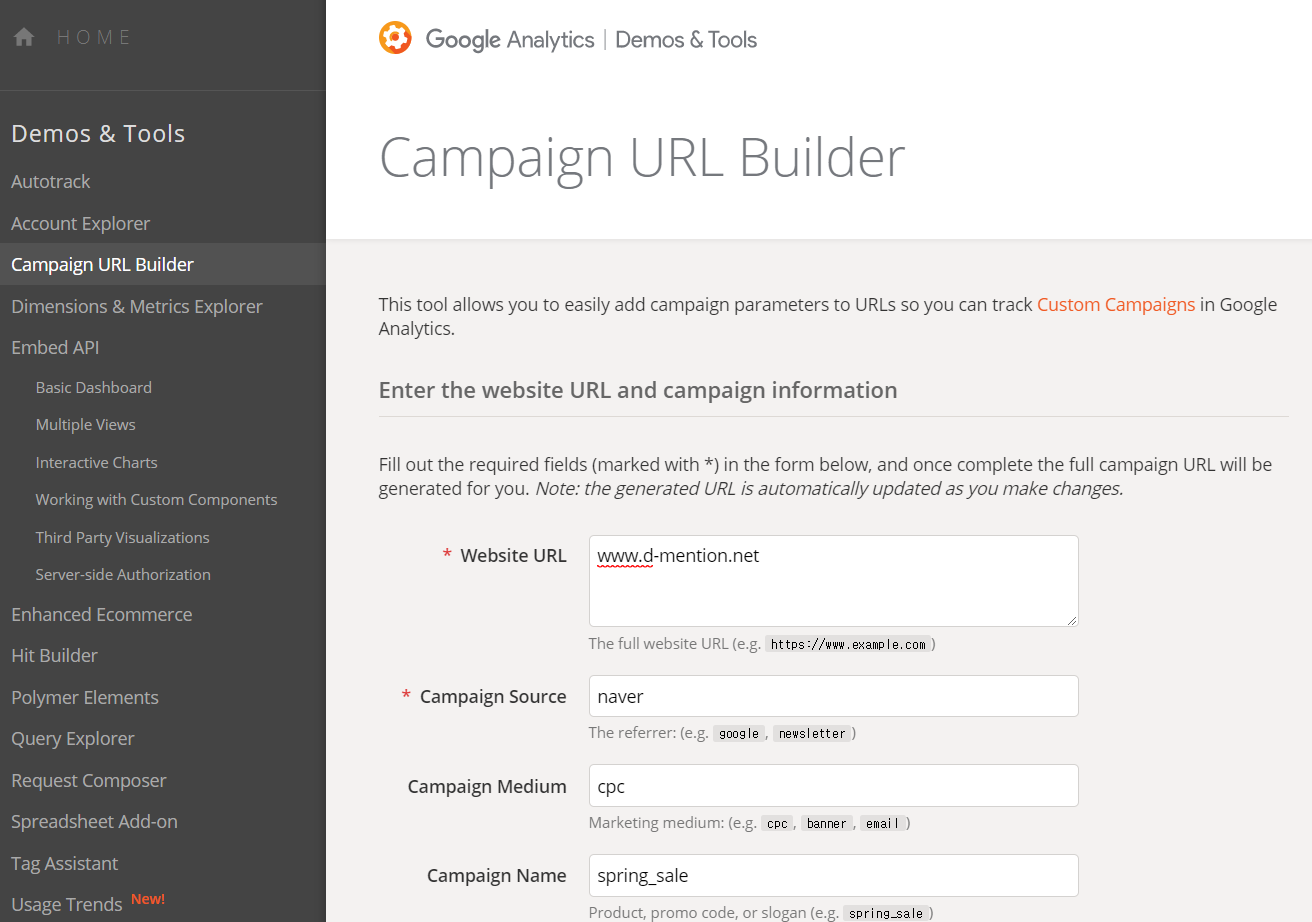Open Multiple Views sub-item
The height and width of the screenshot is (922, 1312).
(86, 424)
